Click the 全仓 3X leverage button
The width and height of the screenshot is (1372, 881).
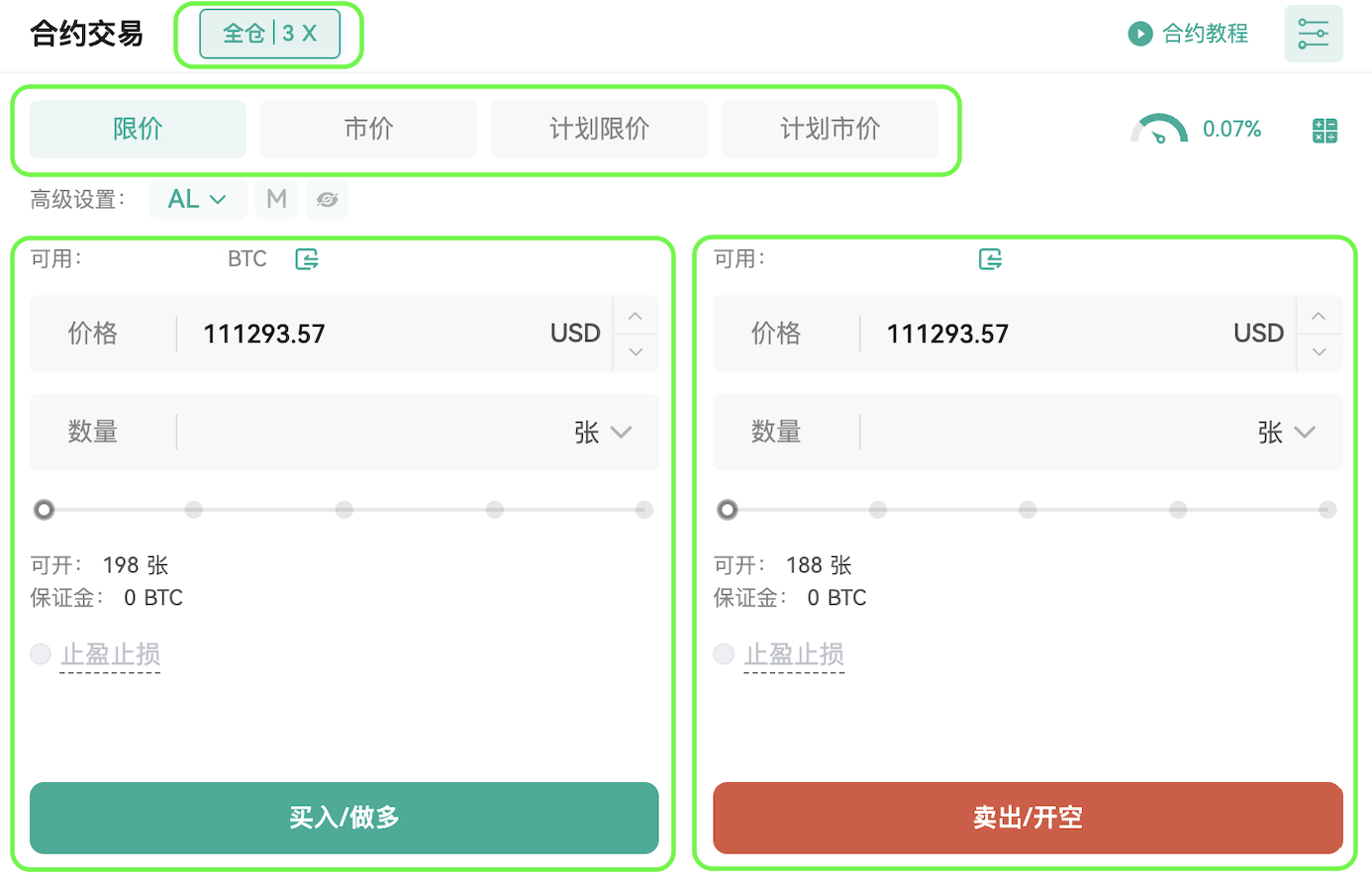[x=269, y=34]
